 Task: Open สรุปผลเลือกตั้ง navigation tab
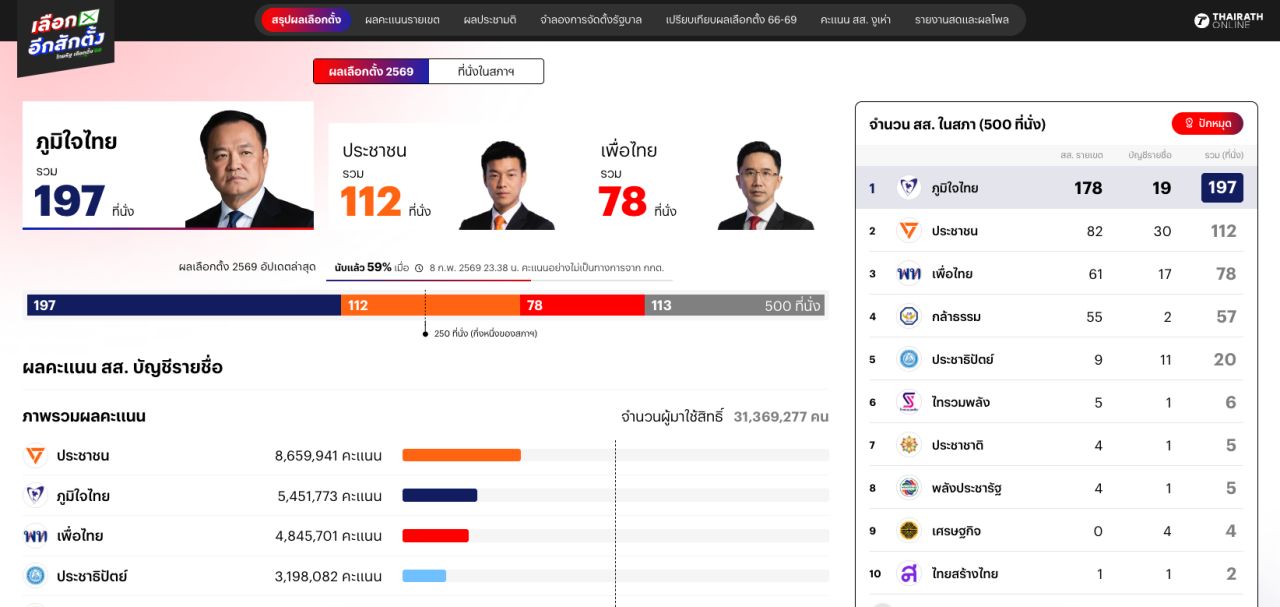coord(306,20)
